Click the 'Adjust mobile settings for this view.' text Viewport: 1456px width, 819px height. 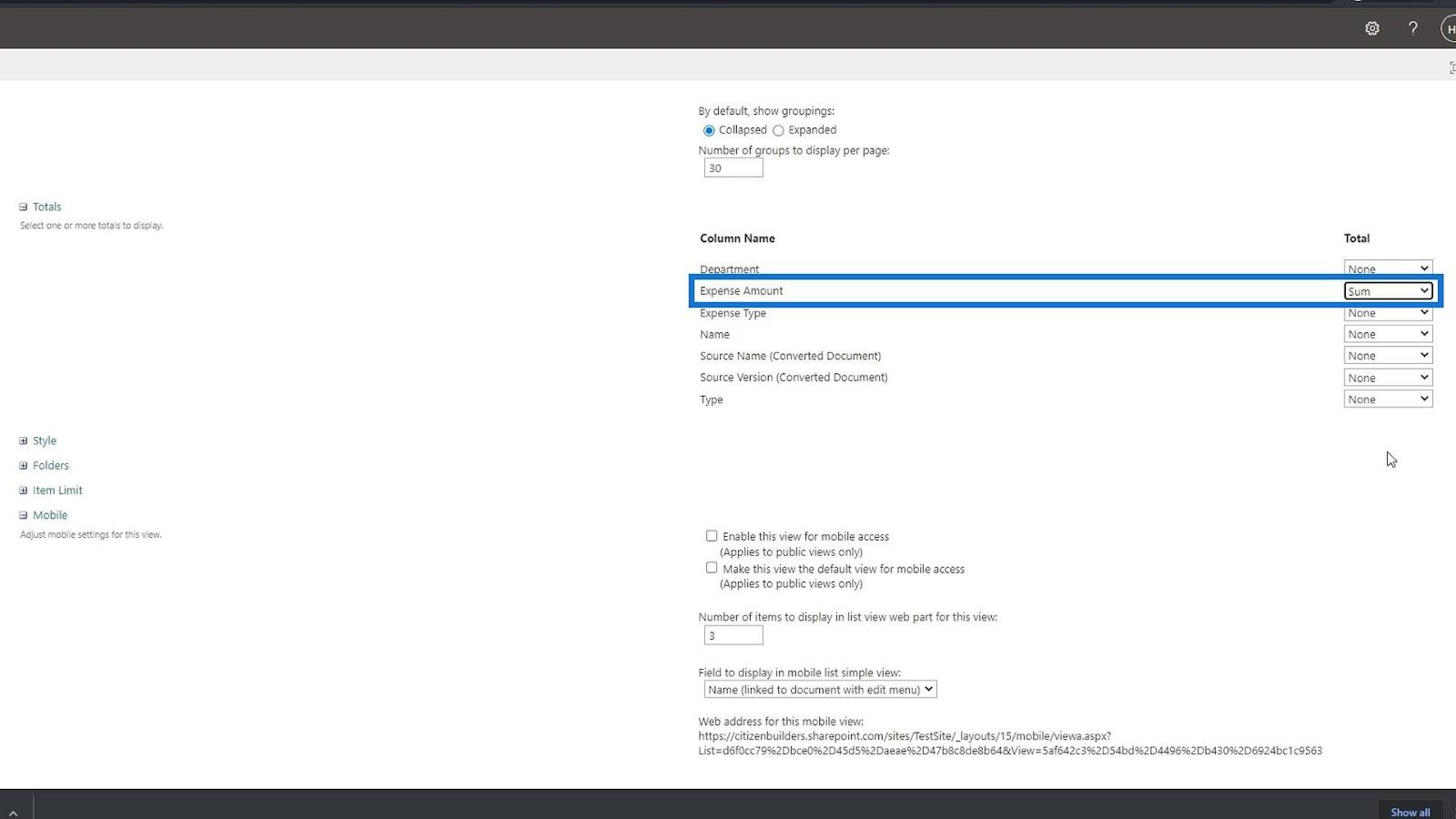click(91, 535)
